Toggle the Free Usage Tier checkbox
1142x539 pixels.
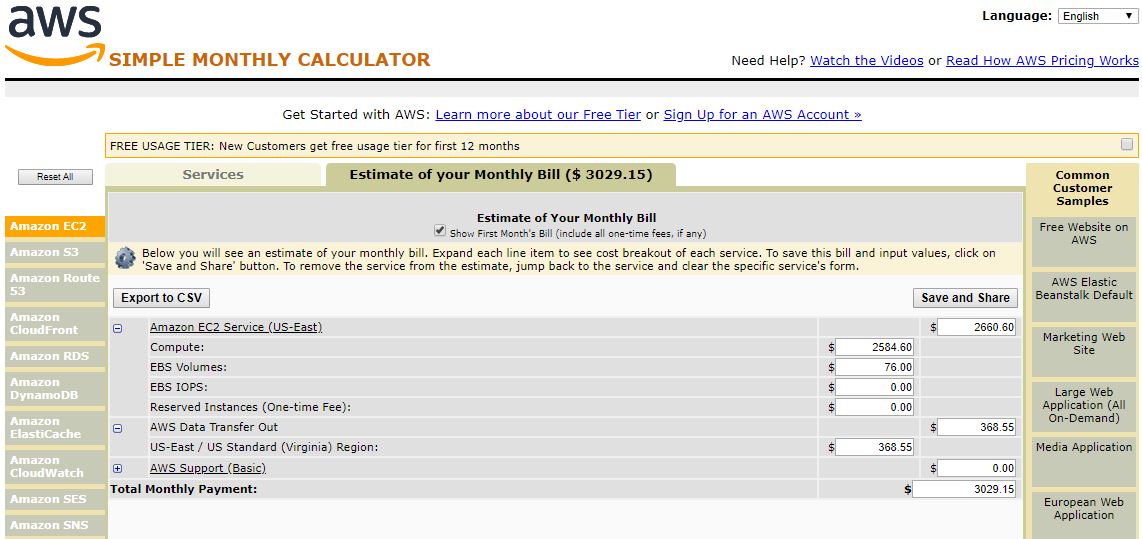(1127, 144)
